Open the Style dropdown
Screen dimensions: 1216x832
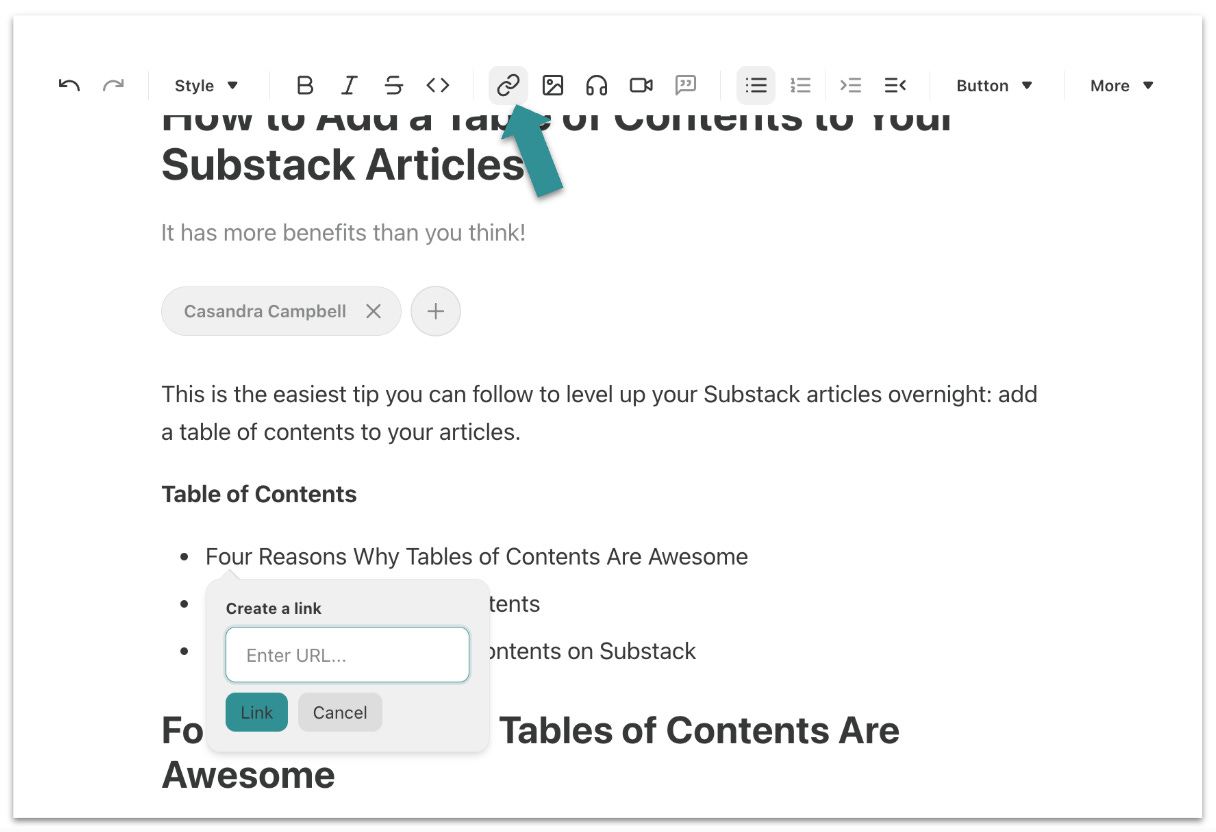206,86
